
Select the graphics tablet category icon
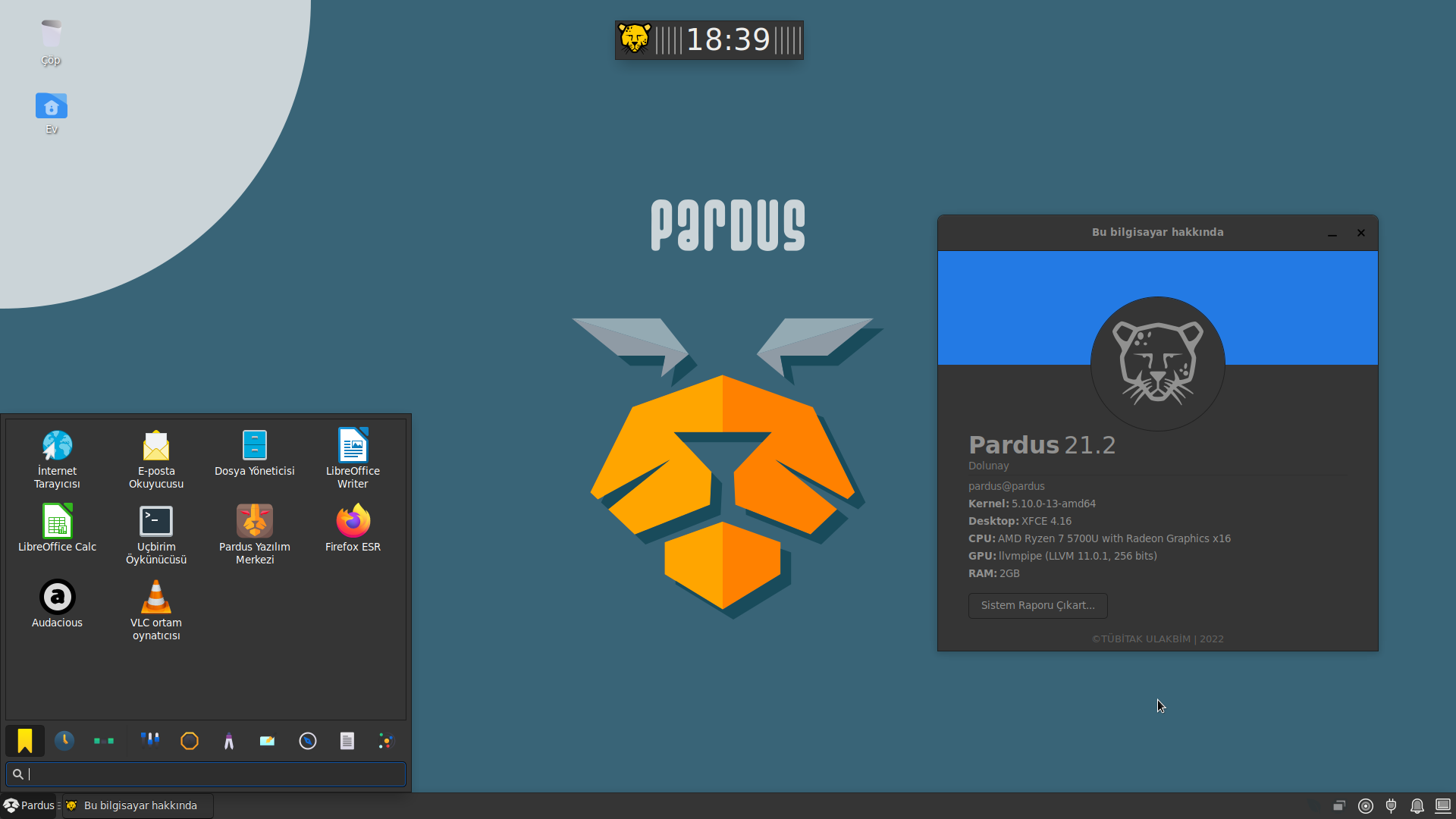pos(268,741)
